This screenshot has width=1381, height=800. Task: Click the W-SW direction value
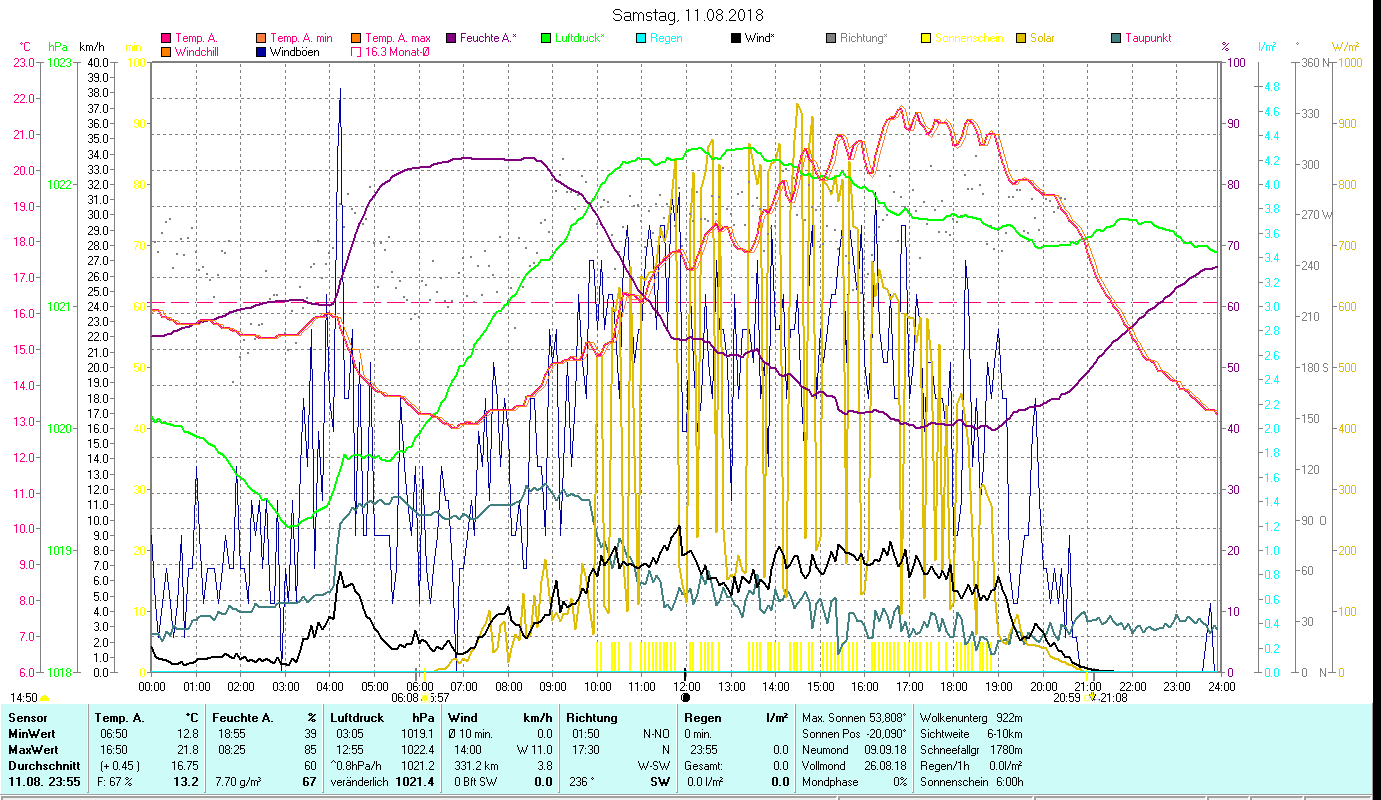(x=655, y=766)
